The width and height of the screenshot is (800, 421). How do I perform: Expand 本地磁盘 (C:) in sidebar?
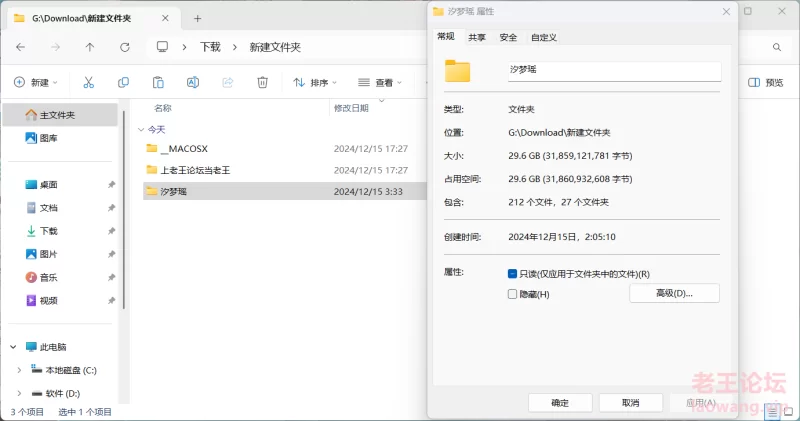click(x=19, y=370)
